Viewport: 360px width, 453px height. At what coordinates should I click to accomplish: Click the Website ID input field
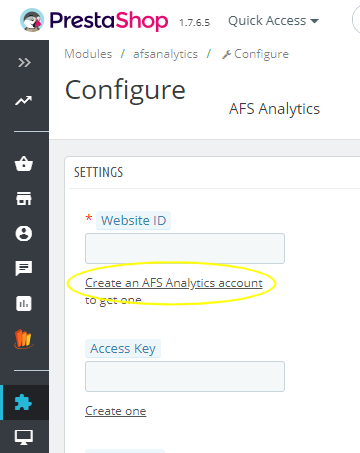click(x=185, y=248)
